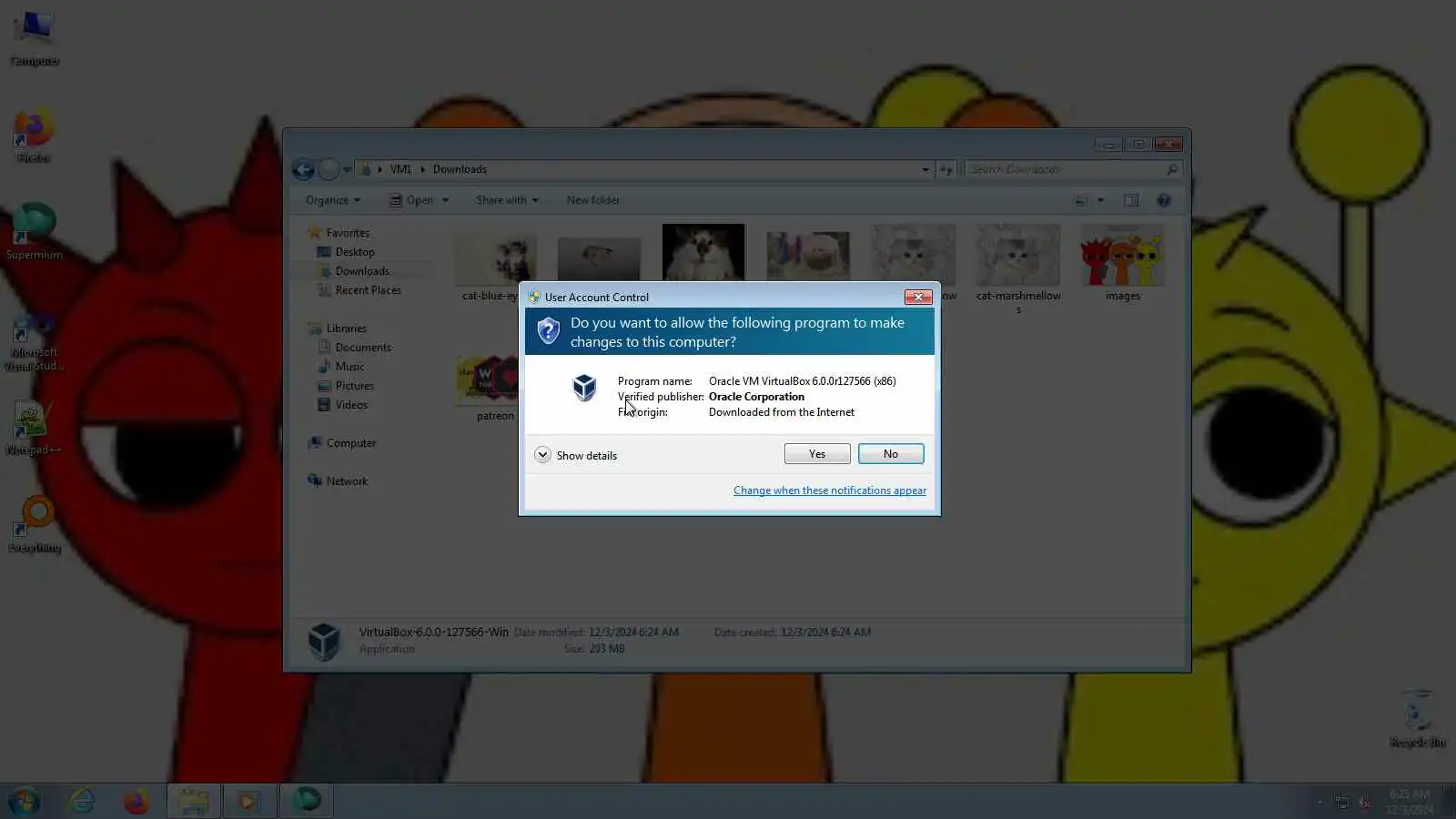Launch Windows Media Player from the taskbar
Image resolution: width=1456 pixels, height=819 pixels.
248,802
